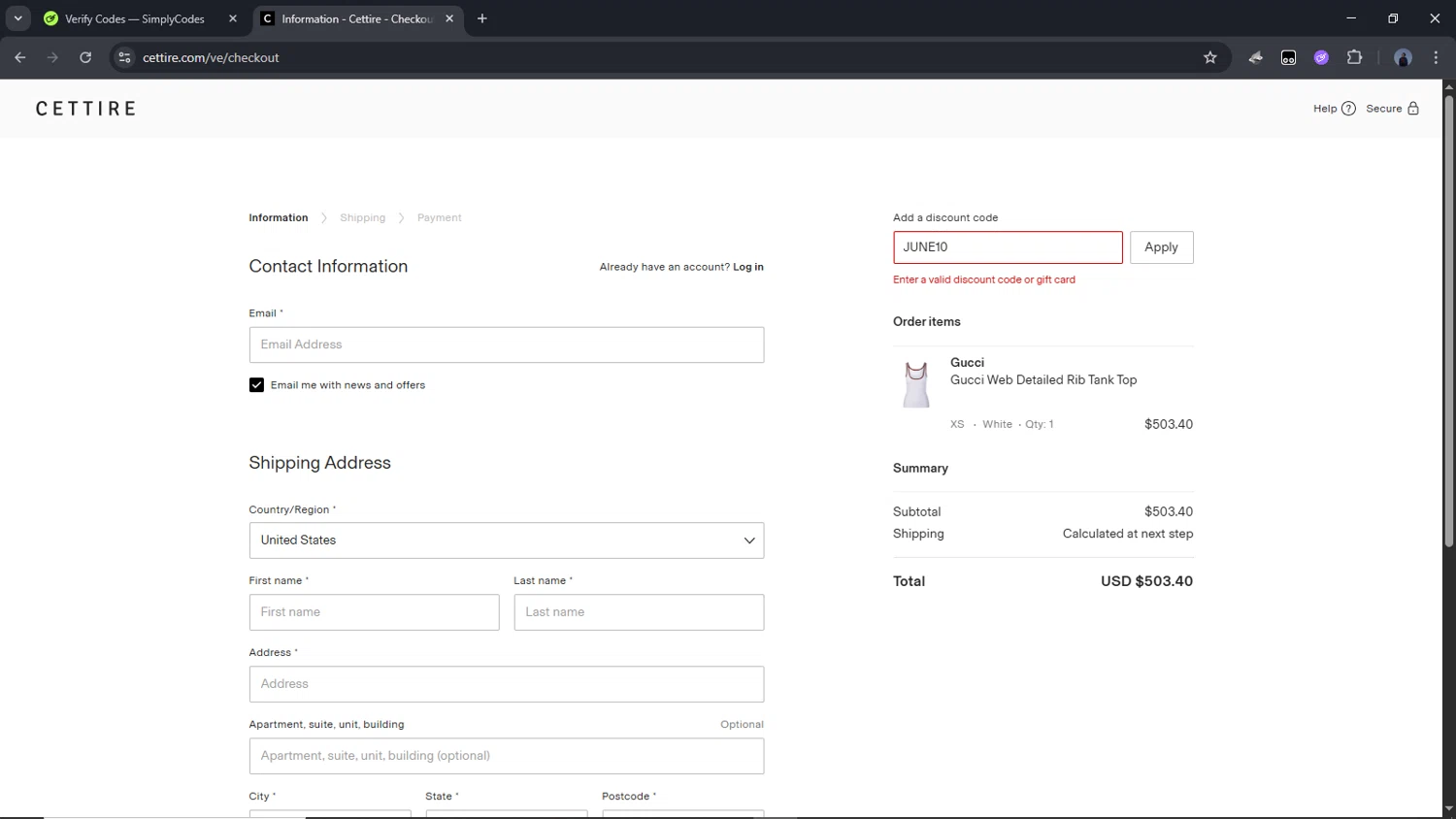Switch to the Verify Codes SimplyCodes tab
The width and height of the screenshot is (1456, 819).
pos(136,18)
